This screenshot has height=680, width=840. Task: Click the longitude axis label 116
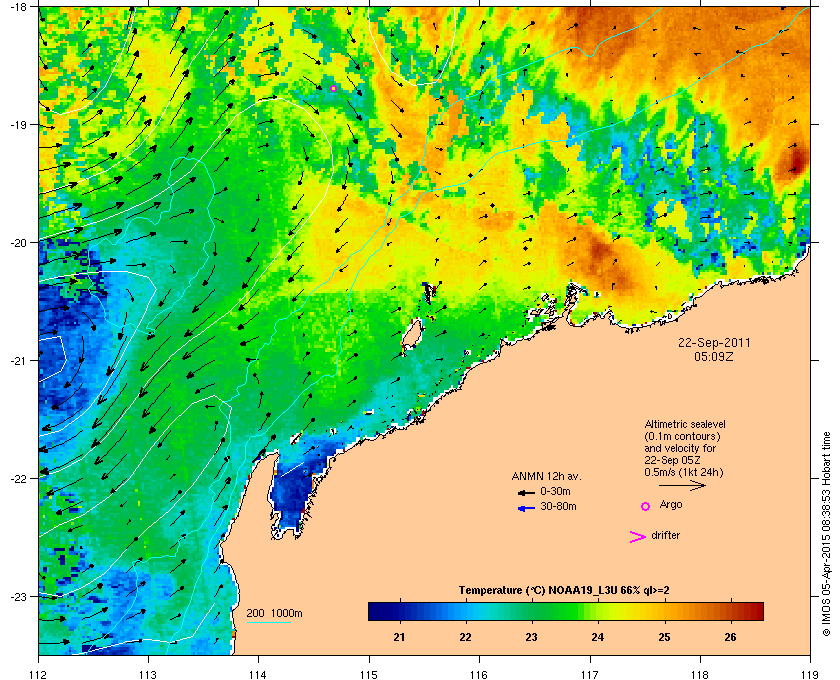(x=479, y=674)
